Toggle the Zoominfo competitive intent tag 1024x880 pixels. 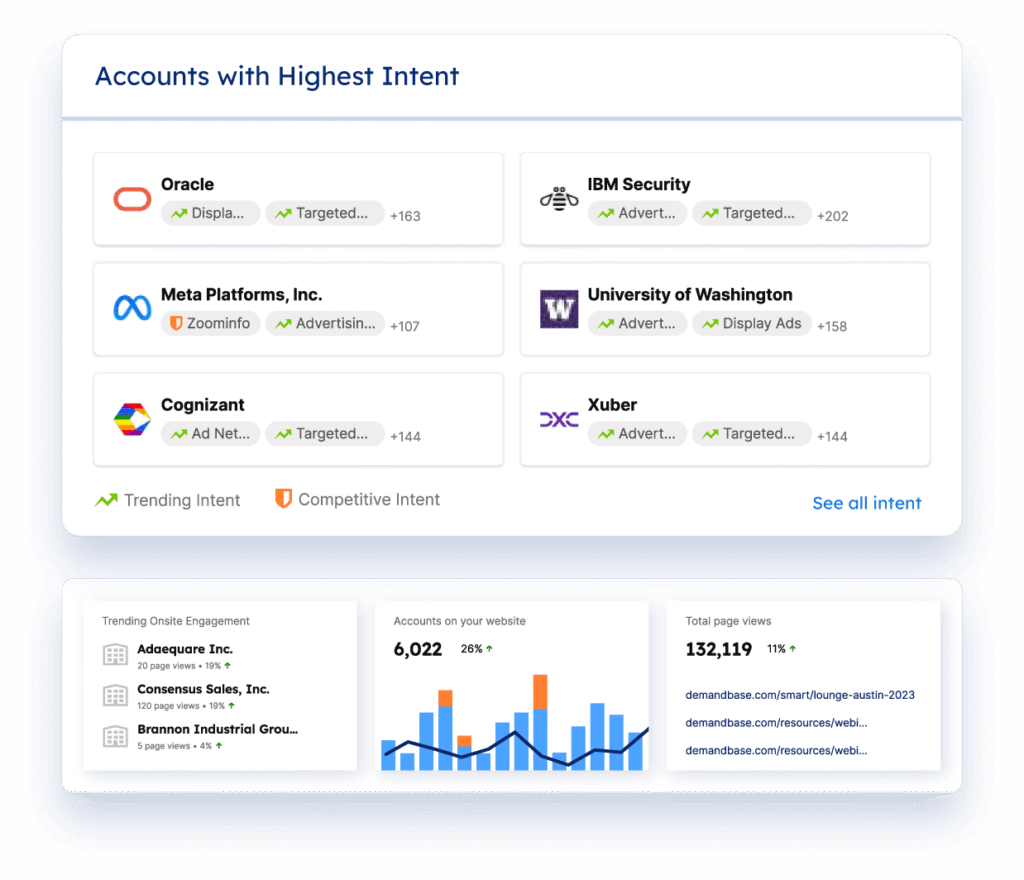(210, 323)
